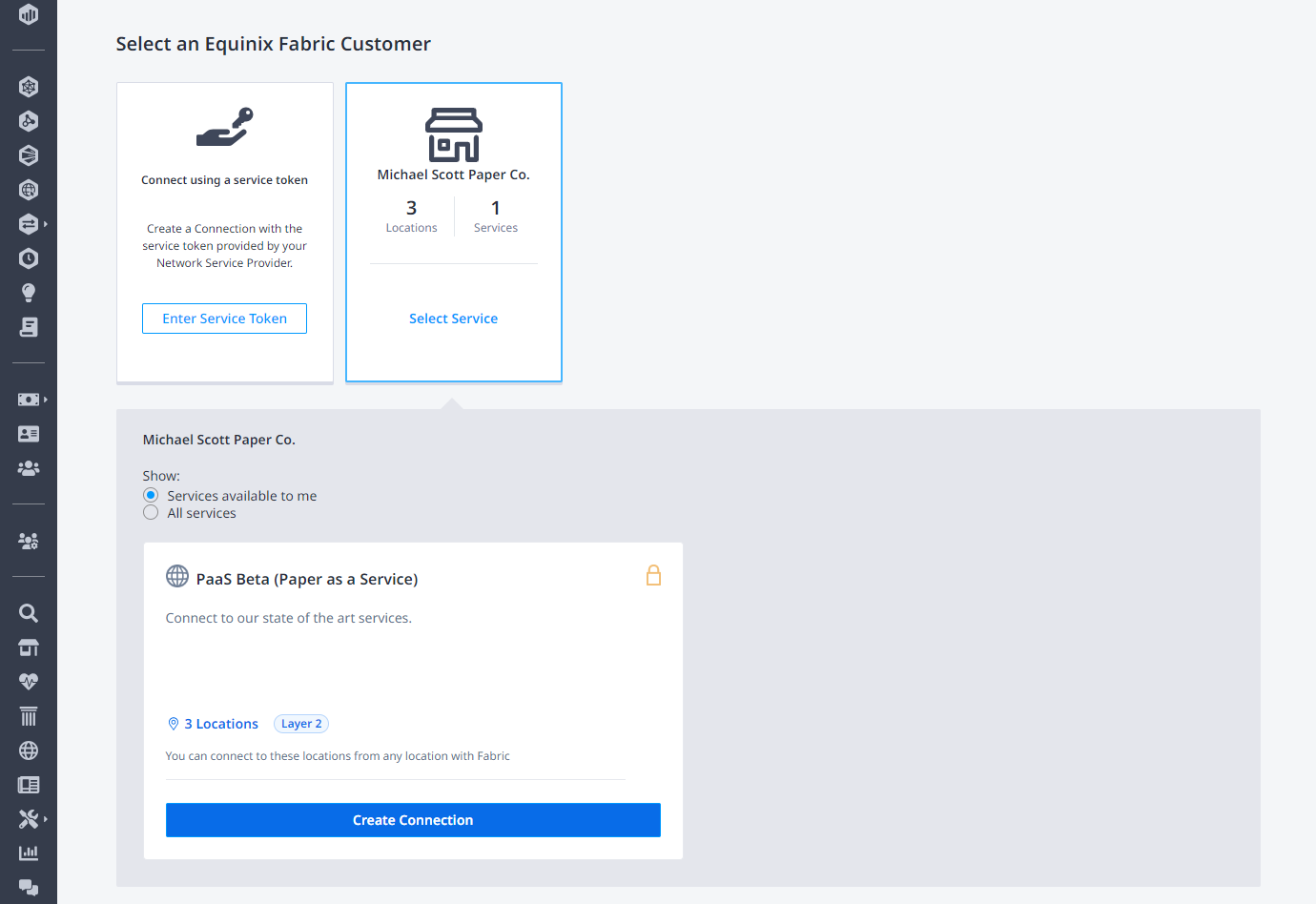Viewport: 1316px width, 904px height.
Task: Click the '3 Locations' count on customer card
Action: click(412, 216)
